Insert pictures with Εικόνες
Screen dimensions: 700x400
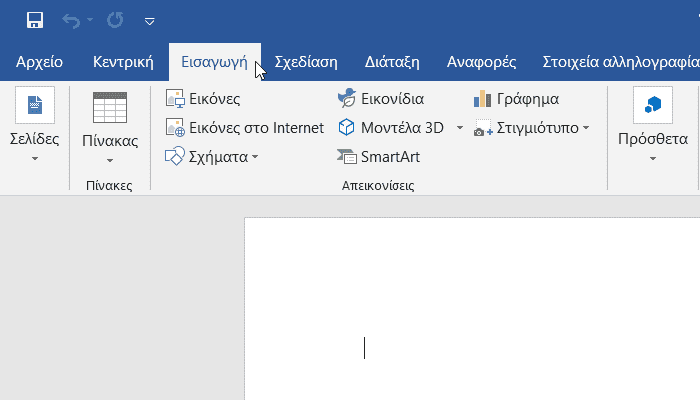[203, 99]
